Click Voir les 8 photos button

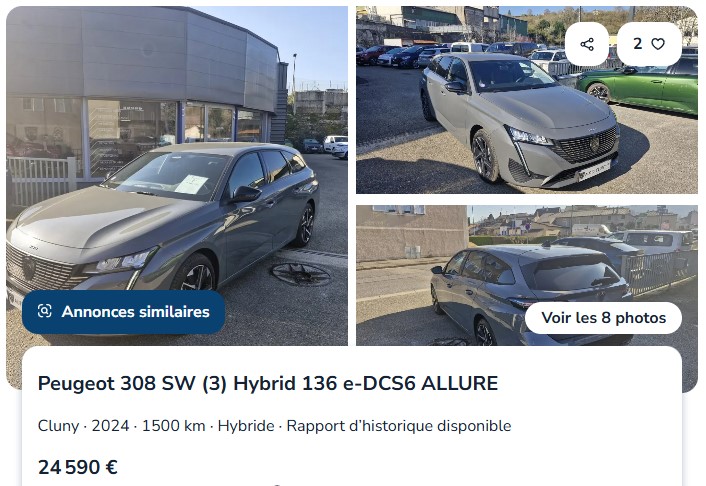click(603, 318)
